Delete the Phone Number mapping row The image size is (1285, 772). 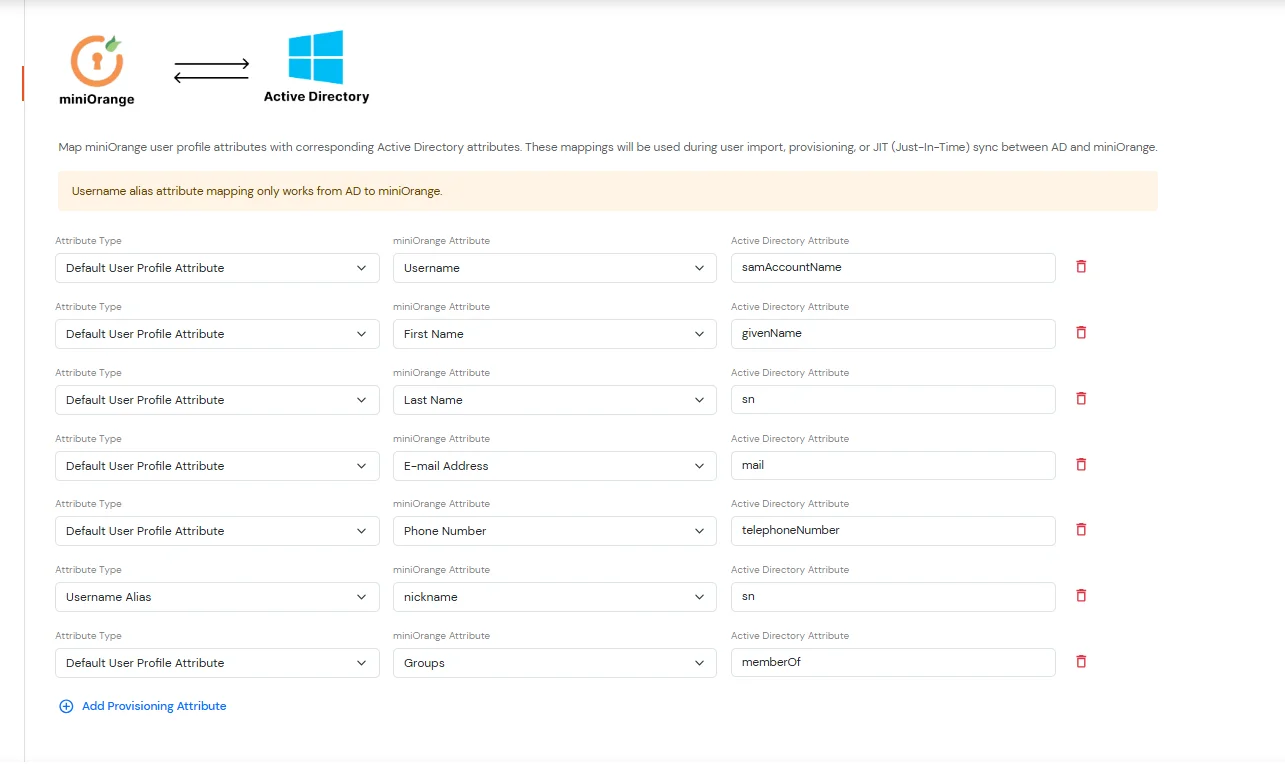click(x=1081, y=530)
